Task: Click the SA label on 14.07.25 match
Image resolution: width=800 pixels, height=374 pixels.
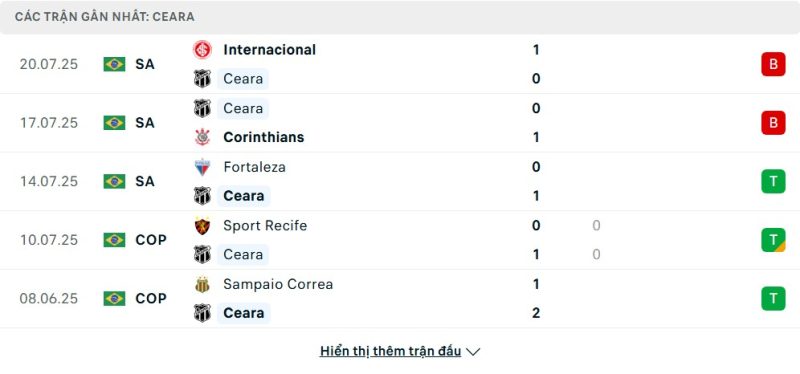Action: 145,181
